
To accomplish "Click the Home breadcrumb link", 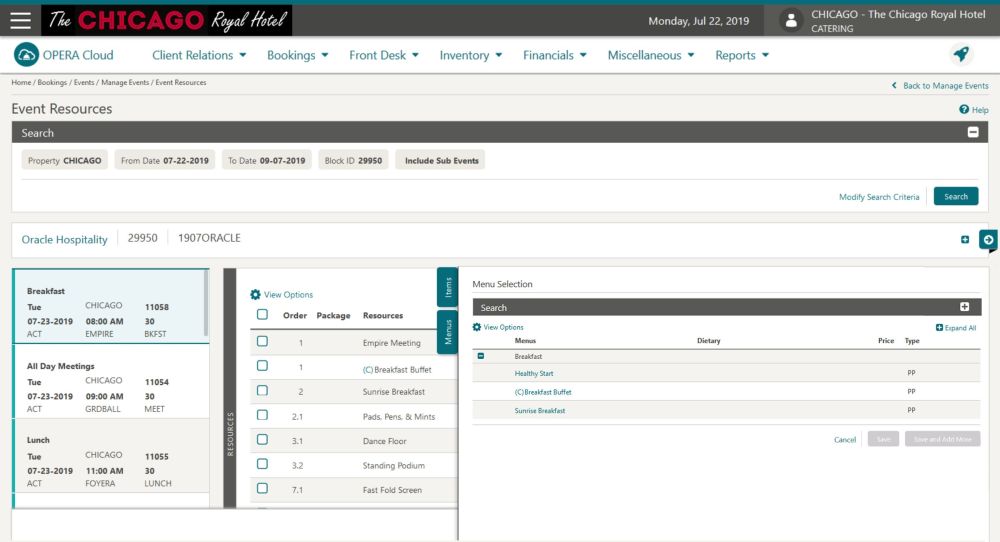I will pos(21,82).
